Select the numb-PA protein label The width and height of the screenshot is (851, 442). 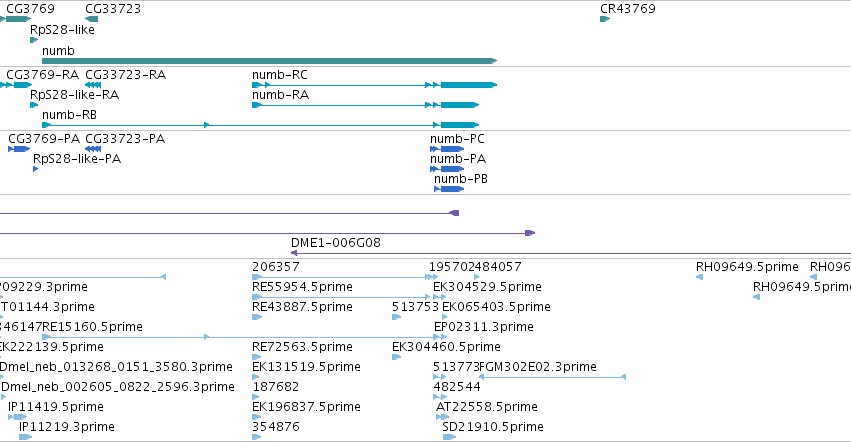click(x=458, y=159)
